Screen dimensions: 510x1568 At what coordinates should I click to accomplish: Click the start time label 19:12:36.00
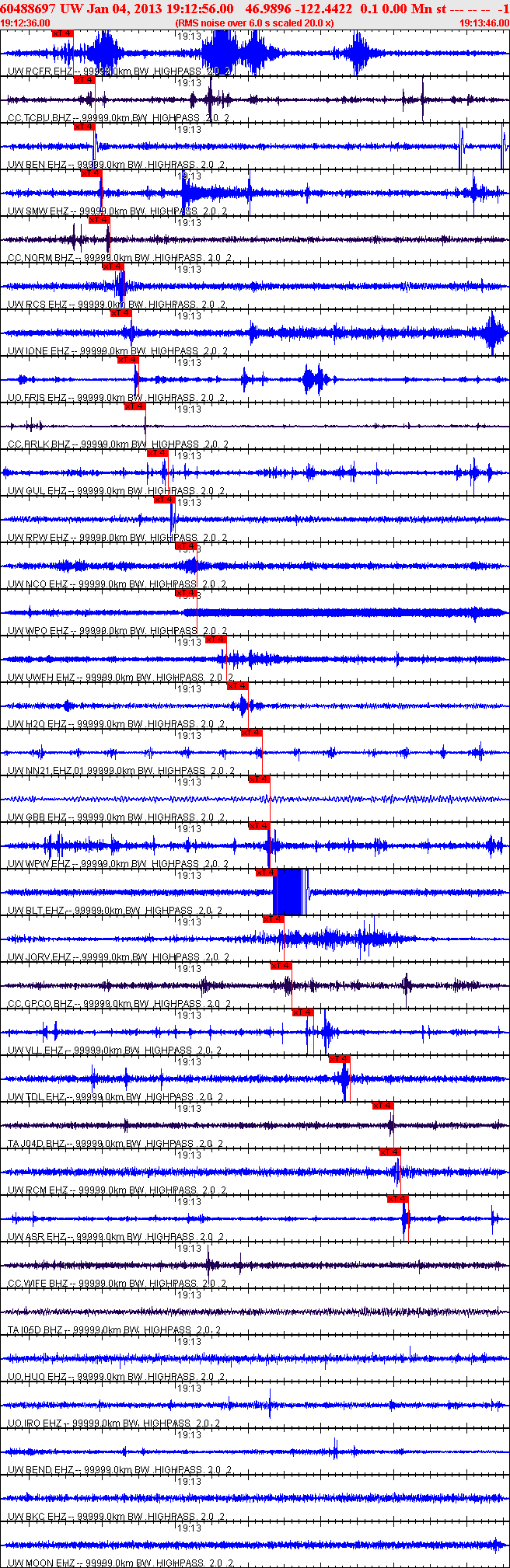click(26, 23)
